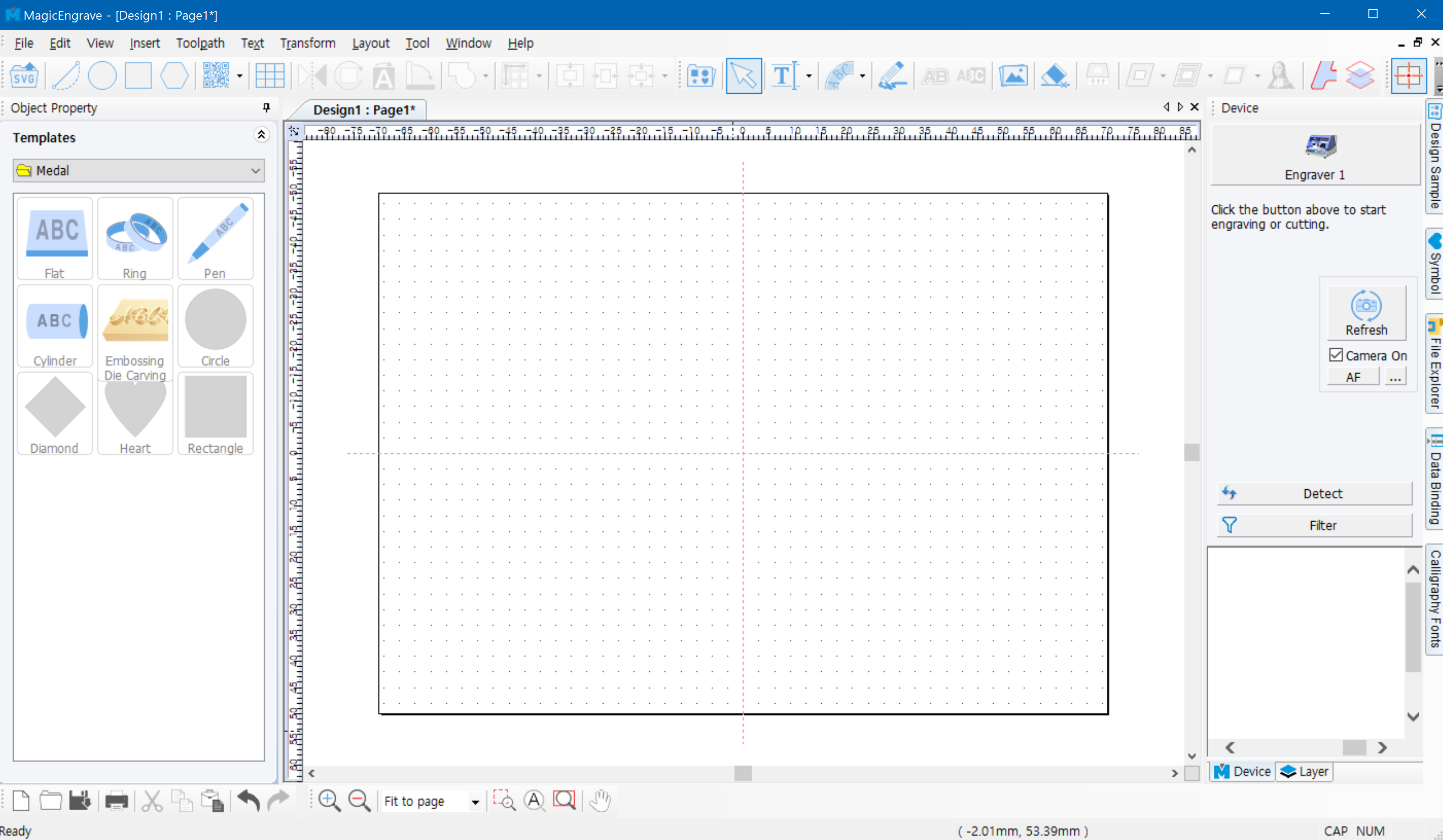Open the Fit to page zoom dropdown
Screen dimensions: 1443x840
coord(475,802)
